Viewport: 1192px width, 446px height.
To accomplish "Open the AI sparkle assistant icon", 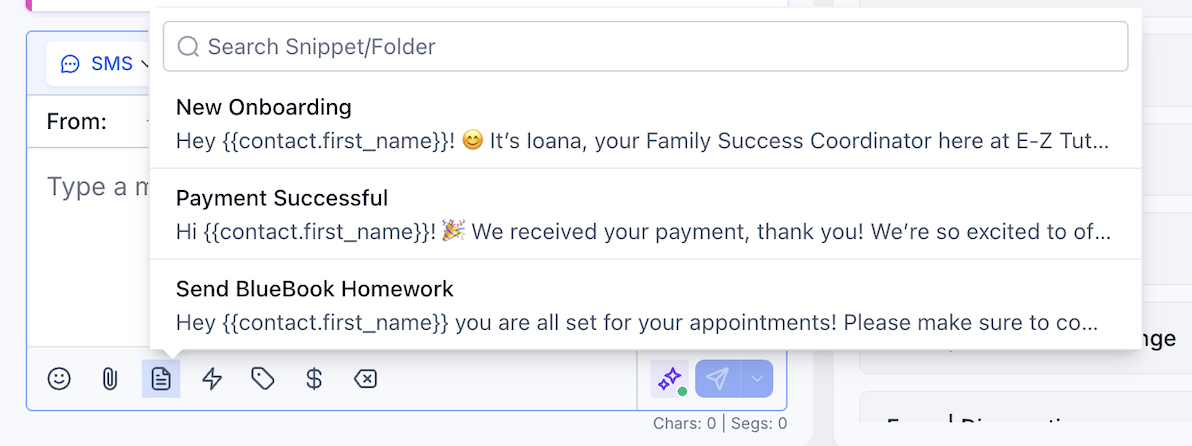I will (670, 378).
